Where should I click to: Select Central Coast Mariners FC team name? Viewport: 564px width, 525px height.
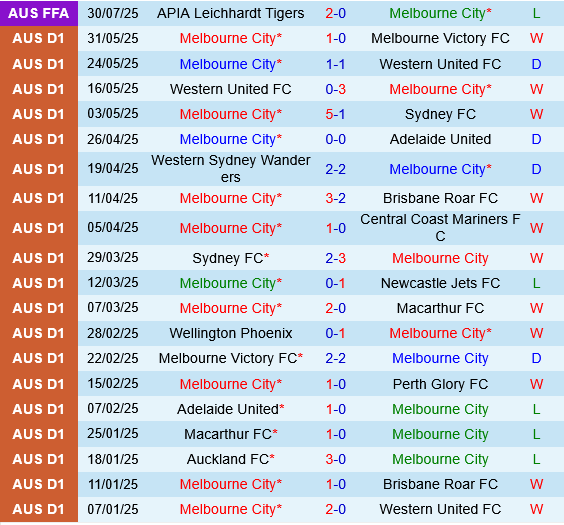click(440, 228)
